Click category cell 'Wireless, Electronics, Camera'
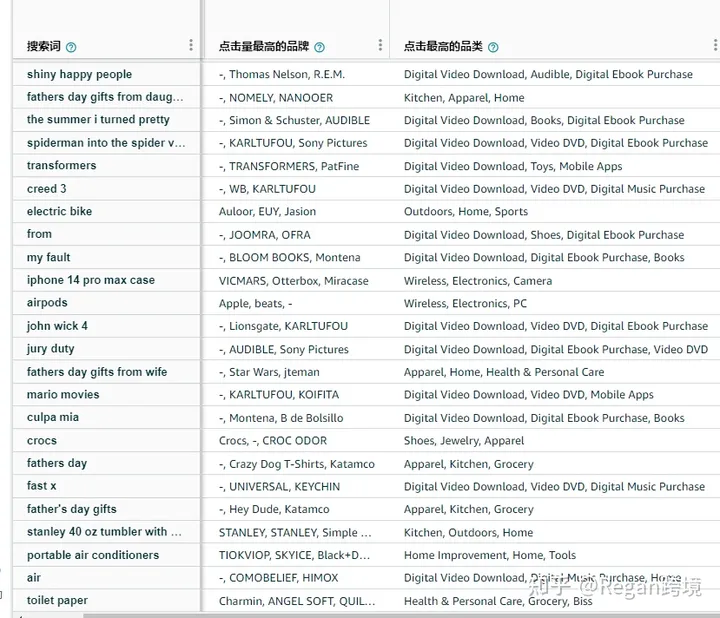The width and height of the screenshot is (720, 618). [x=478, y=281]
